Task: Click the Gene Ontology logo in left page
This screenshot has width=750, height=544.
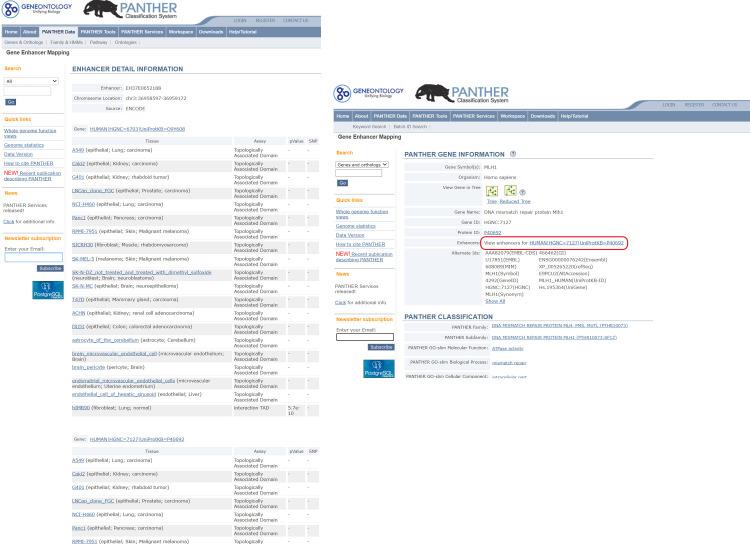Action: (x=34, y=10)
